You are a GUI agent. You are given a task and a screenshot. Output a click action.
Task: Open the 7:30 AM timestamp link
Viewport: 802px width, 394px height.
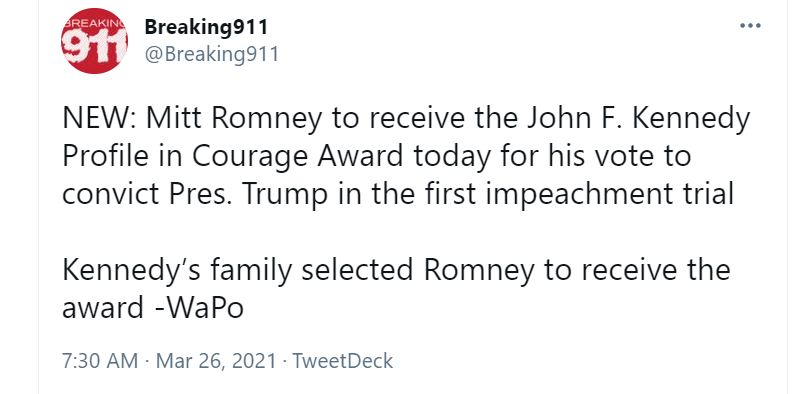click(100, 361)
